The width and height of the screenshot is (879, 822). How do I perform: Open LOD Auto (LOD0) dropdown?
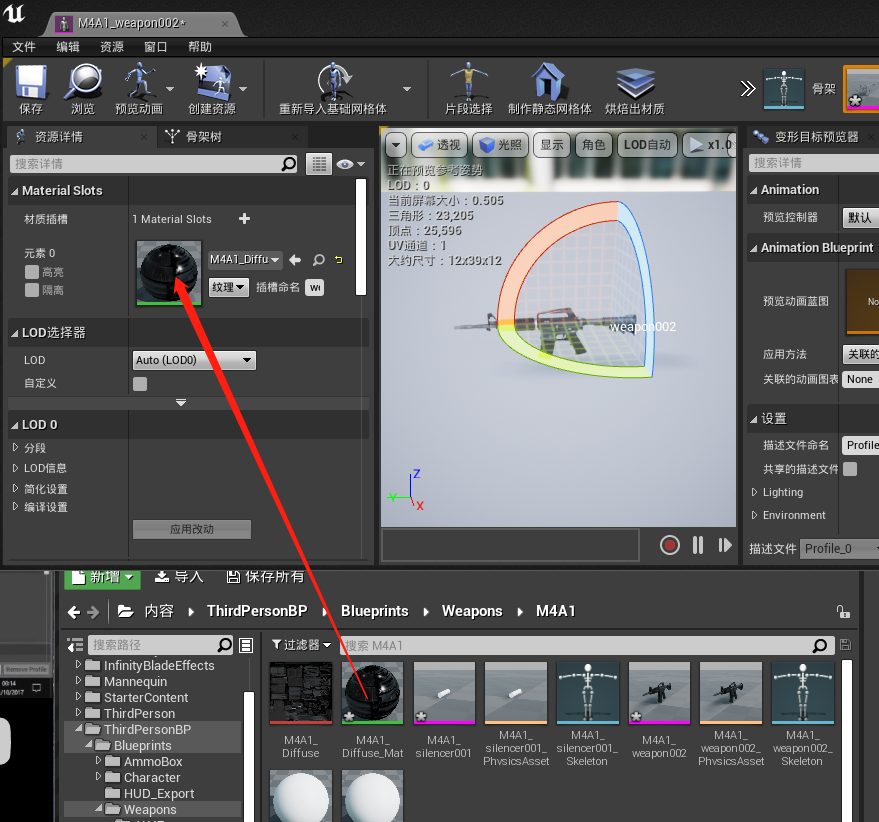click(194, 361)
